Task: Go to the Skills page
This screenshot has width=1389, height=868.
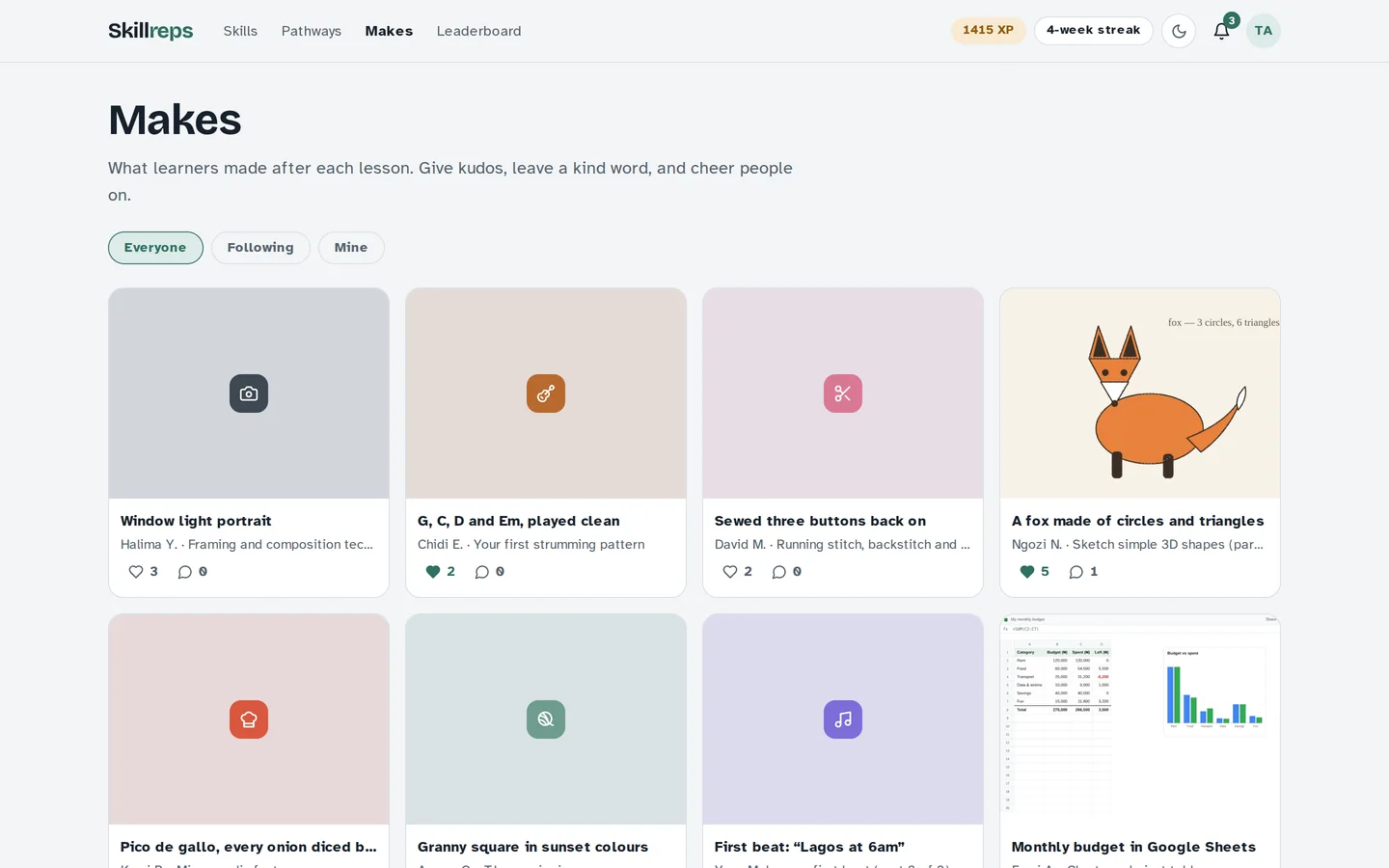Action: coord(240,31)
